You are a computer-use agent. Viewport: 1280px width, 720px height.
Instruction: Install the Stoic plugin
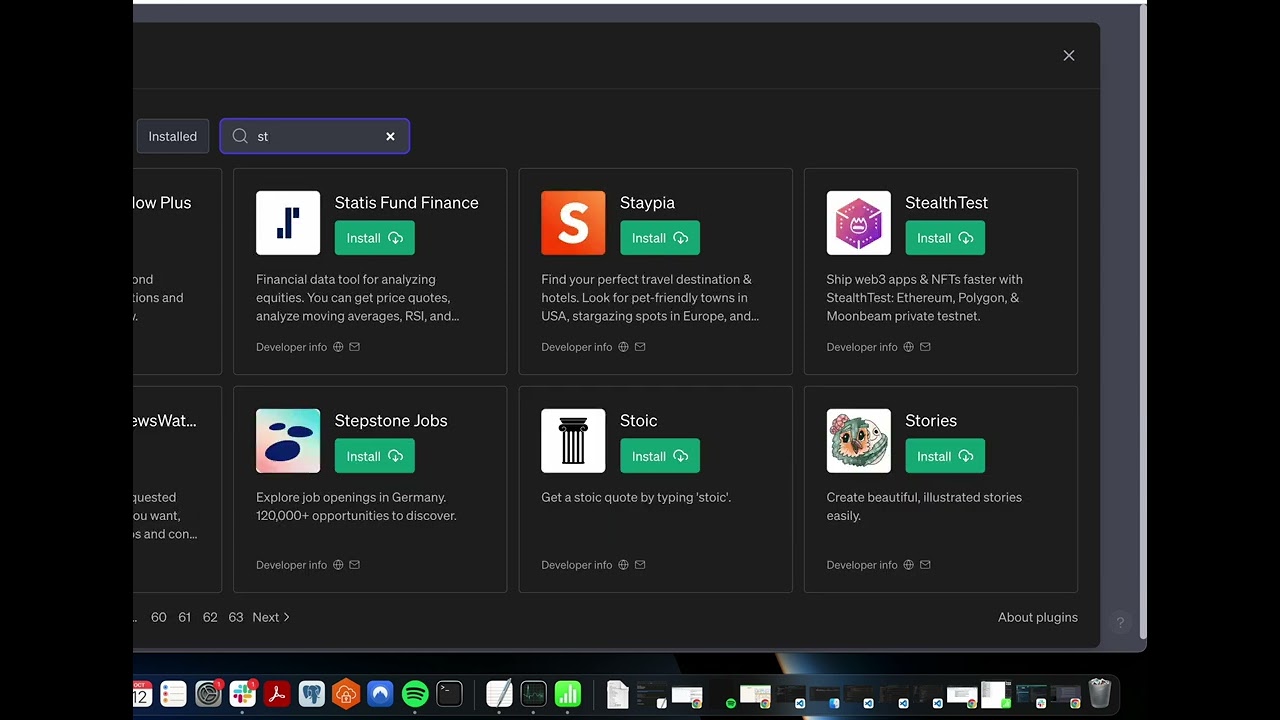pyautogui.click(x=660, y=456)
